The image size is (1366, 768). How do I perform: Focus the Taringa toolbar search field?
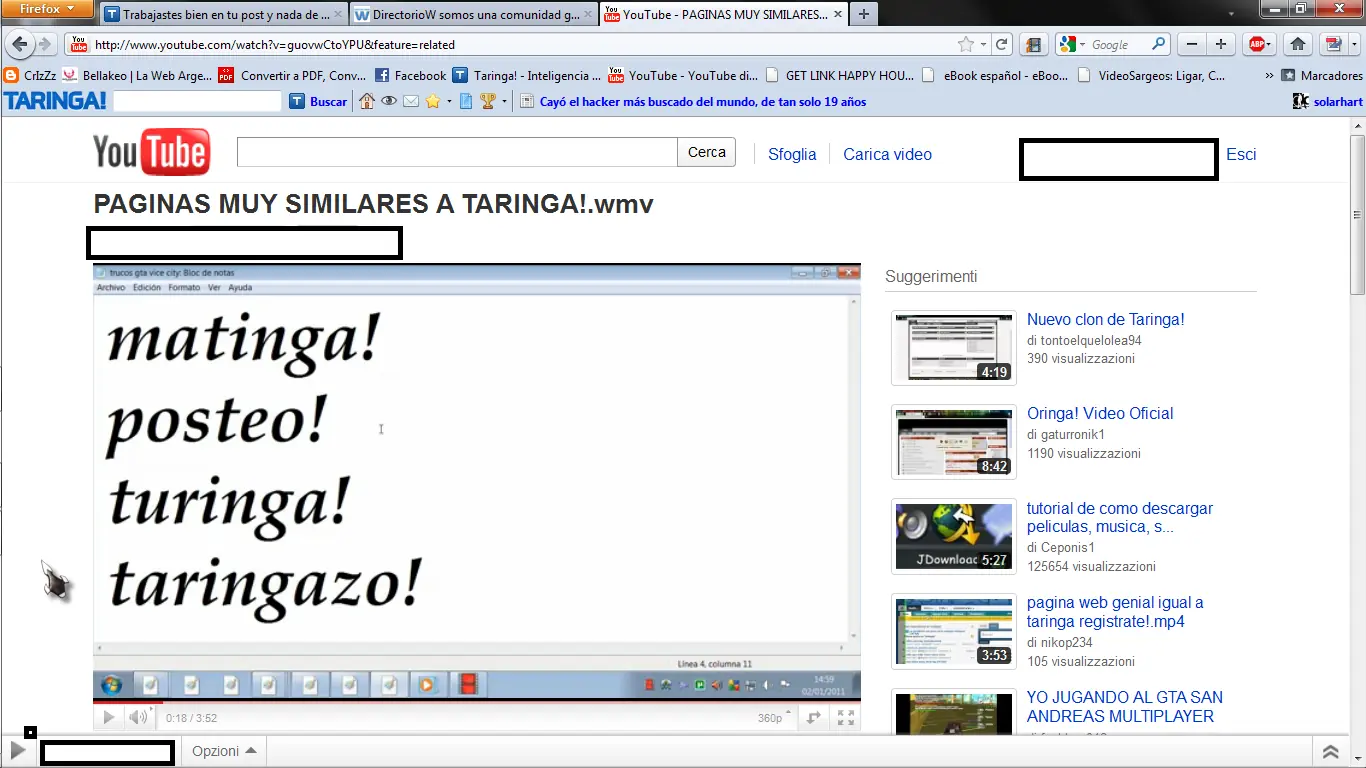198,101
